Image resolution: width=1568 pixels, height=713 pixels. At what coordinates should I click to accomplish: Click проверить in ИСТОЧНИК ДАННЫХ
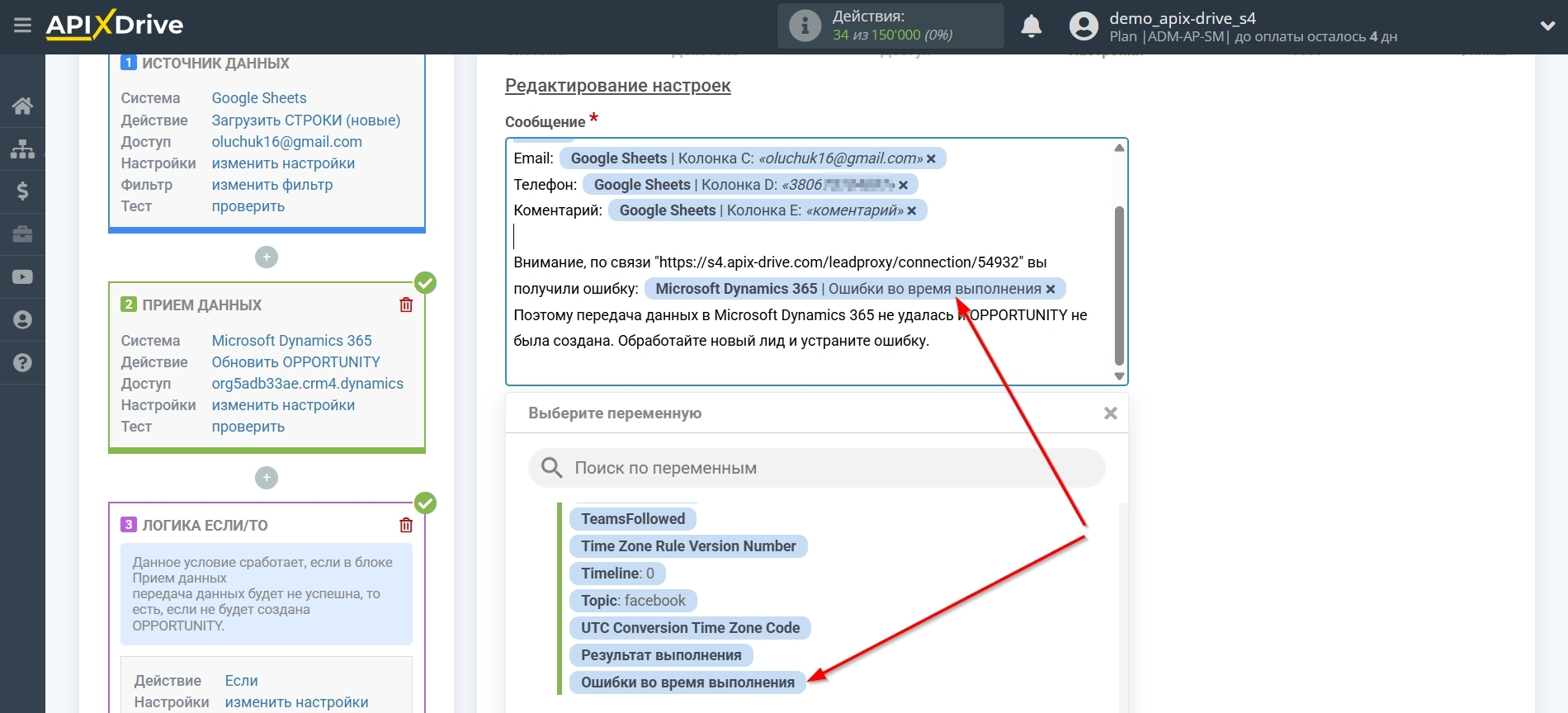coord(248,206)
